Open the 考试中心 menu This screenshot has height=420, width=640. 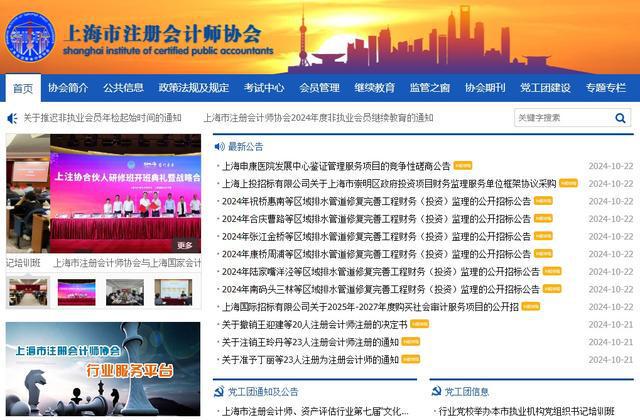pyautogui.click(x=264, y=88)
